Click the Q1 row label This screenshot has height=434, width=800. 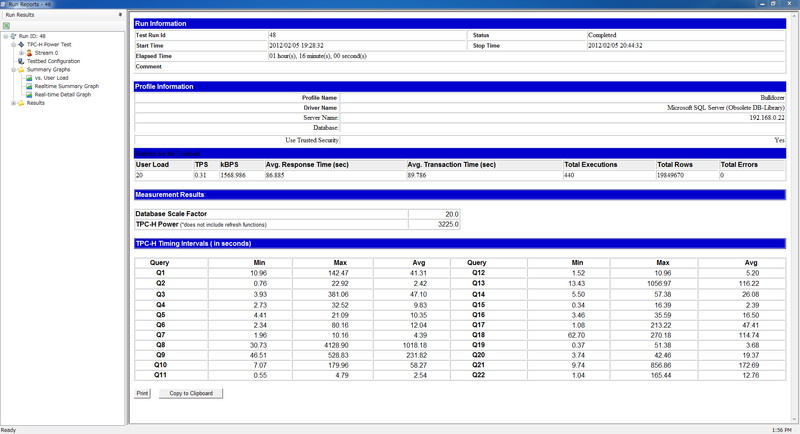click(160, 273)
